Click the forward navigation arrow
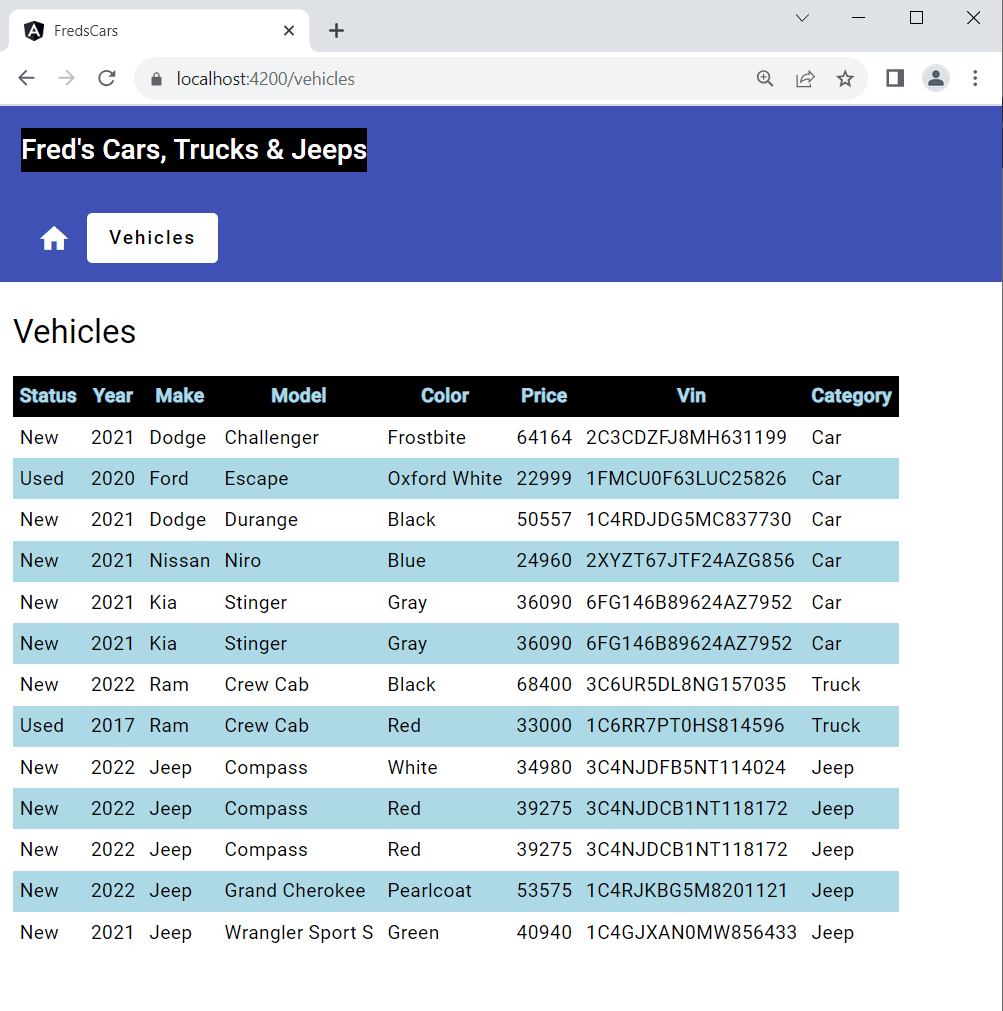This screenshot has width=1003, height=1011. pyautogui.click(x=66, y=79)
